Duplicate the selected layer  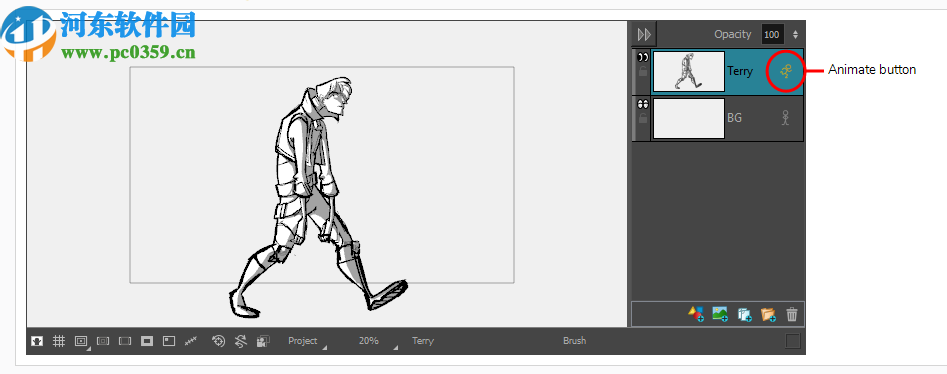point(745,314)
